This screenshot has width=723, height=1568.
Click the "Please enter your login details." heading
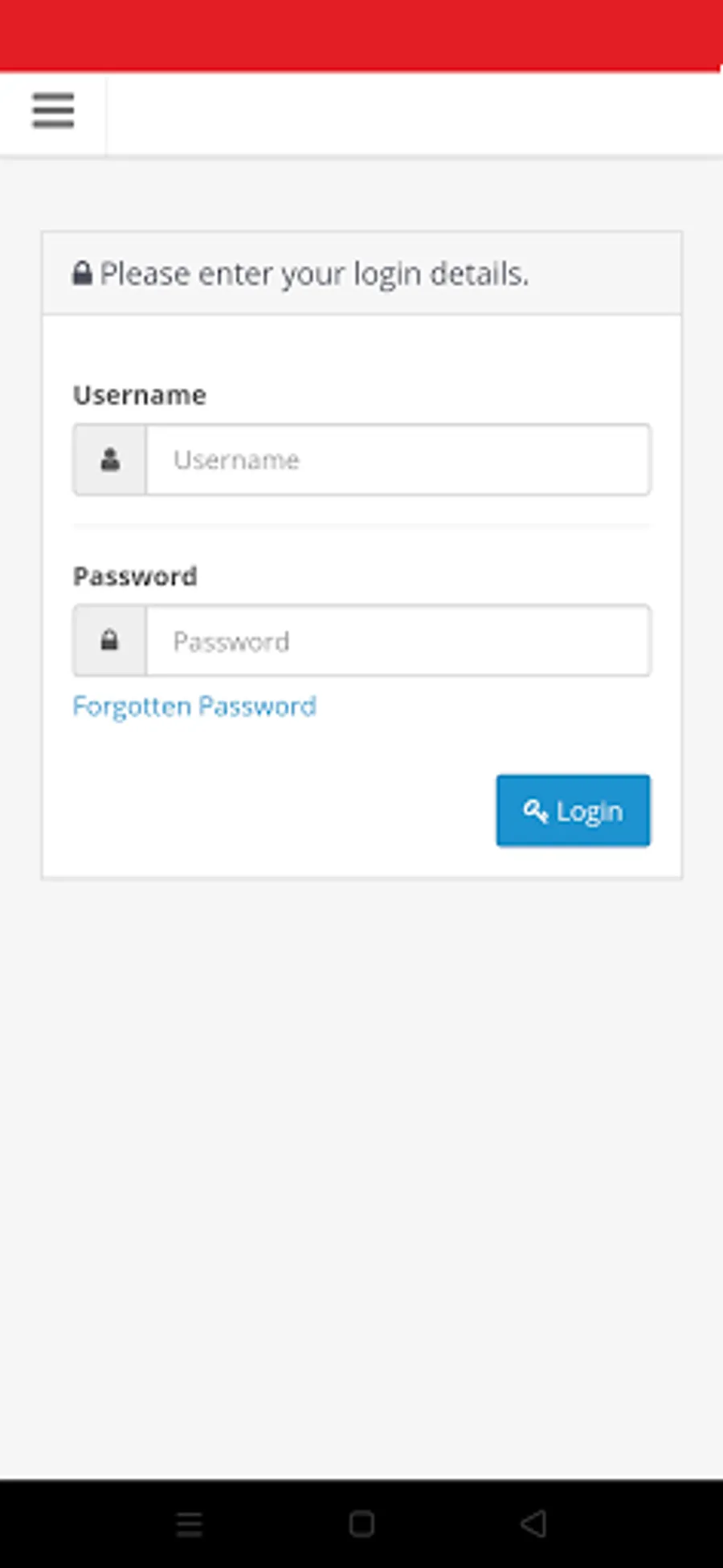[x=314, y=274]
